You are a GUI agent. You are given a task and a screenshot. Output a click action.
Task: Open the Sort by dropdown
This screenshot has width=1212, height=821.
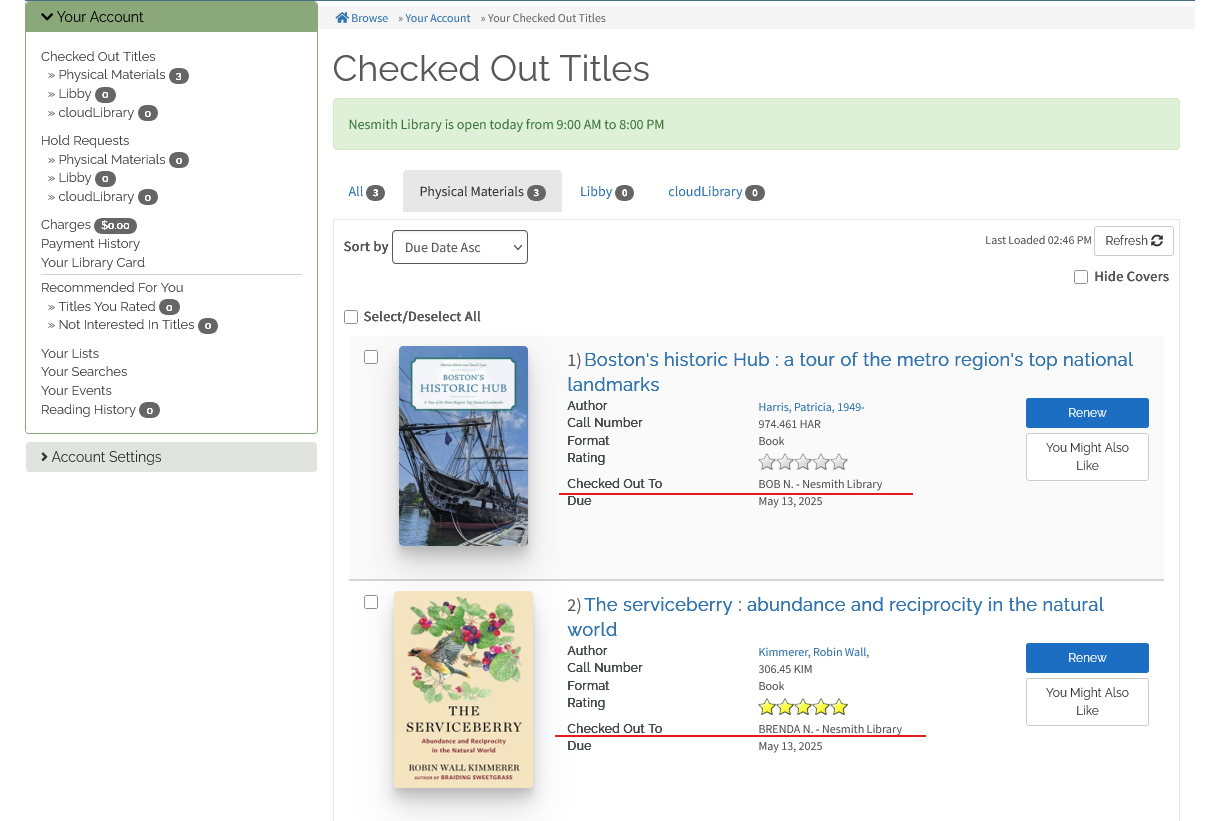(x=460, y=247)
